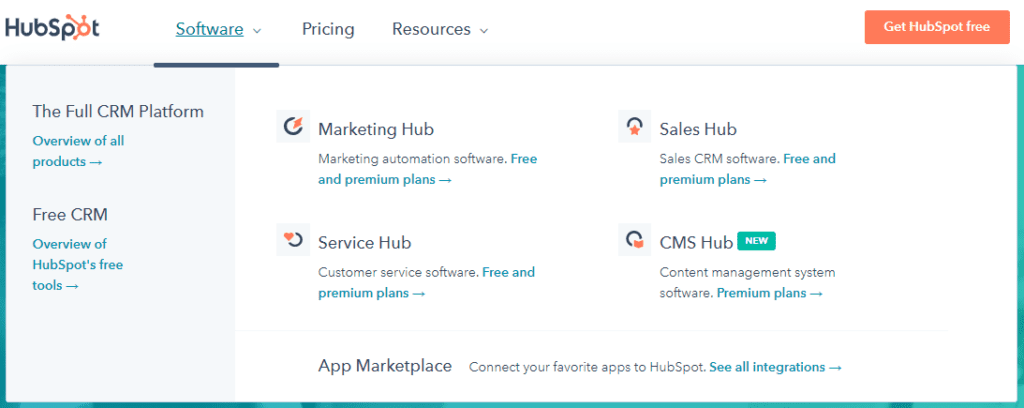This screenshot has width=1024, height=408.
Task: Click the Service Hub icon
Action: coord(293,240)
